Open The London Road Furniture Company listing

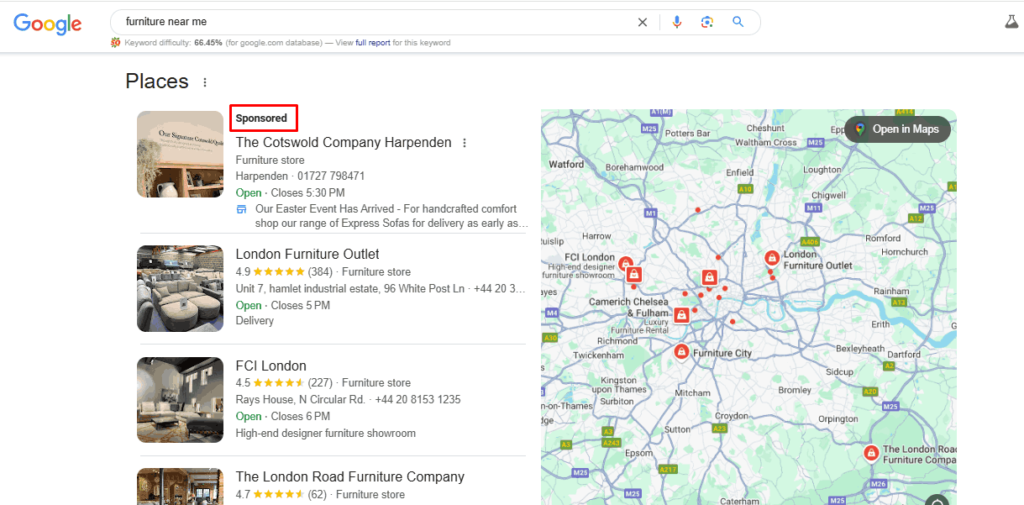350,477
